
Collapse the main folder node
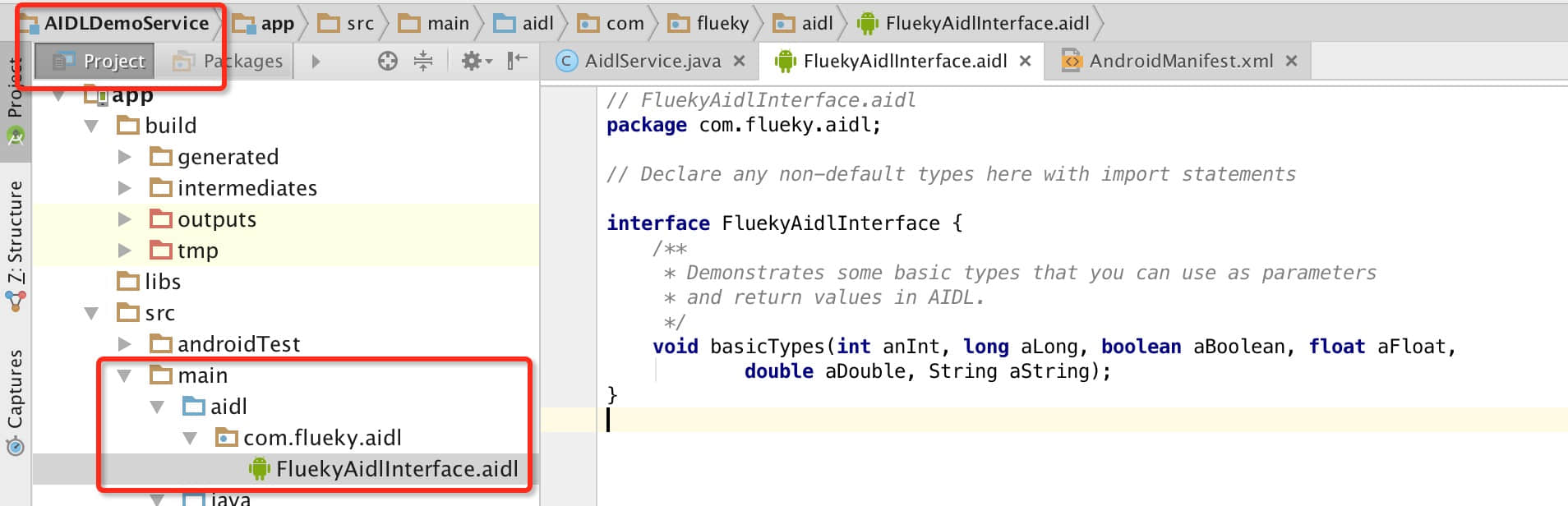124,375
